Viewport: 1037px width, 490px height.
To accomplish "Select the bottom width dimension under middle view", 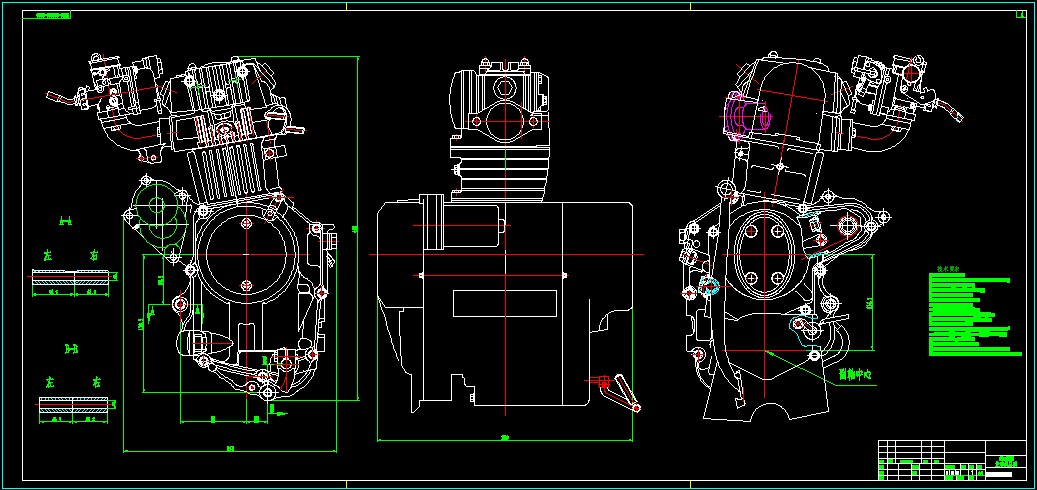I will pos(505,439).
